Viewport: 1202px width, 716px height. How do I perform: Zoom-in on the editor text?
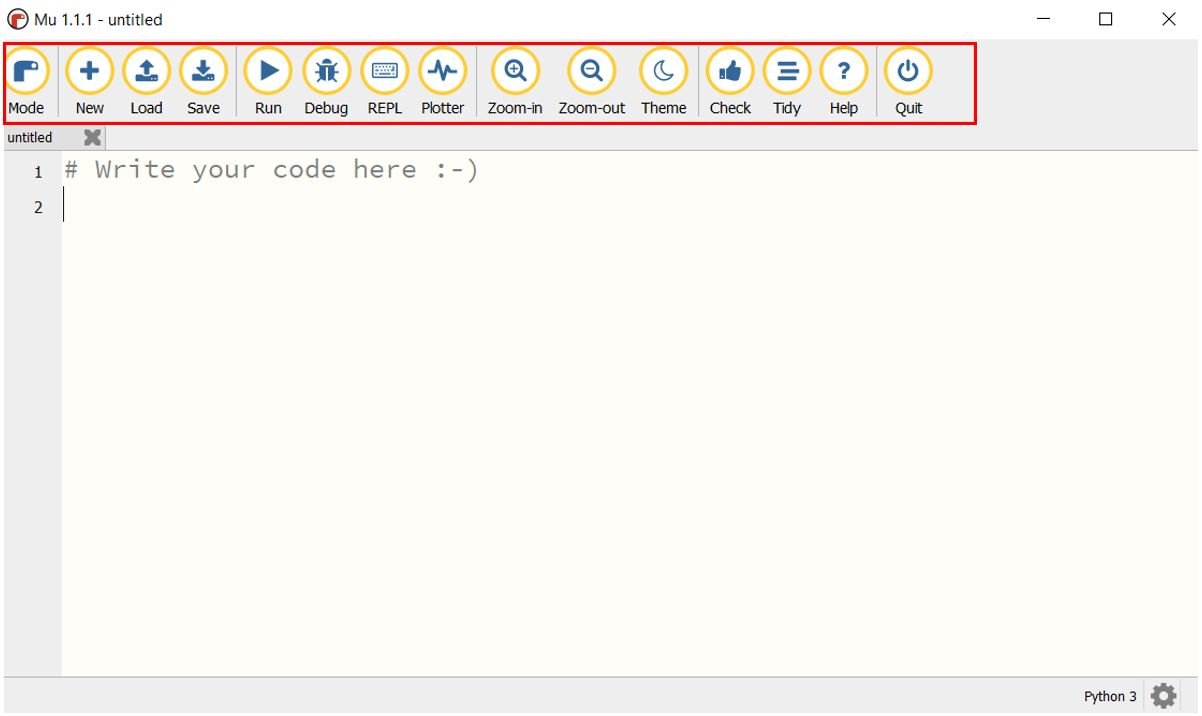(x=515, y=81)
